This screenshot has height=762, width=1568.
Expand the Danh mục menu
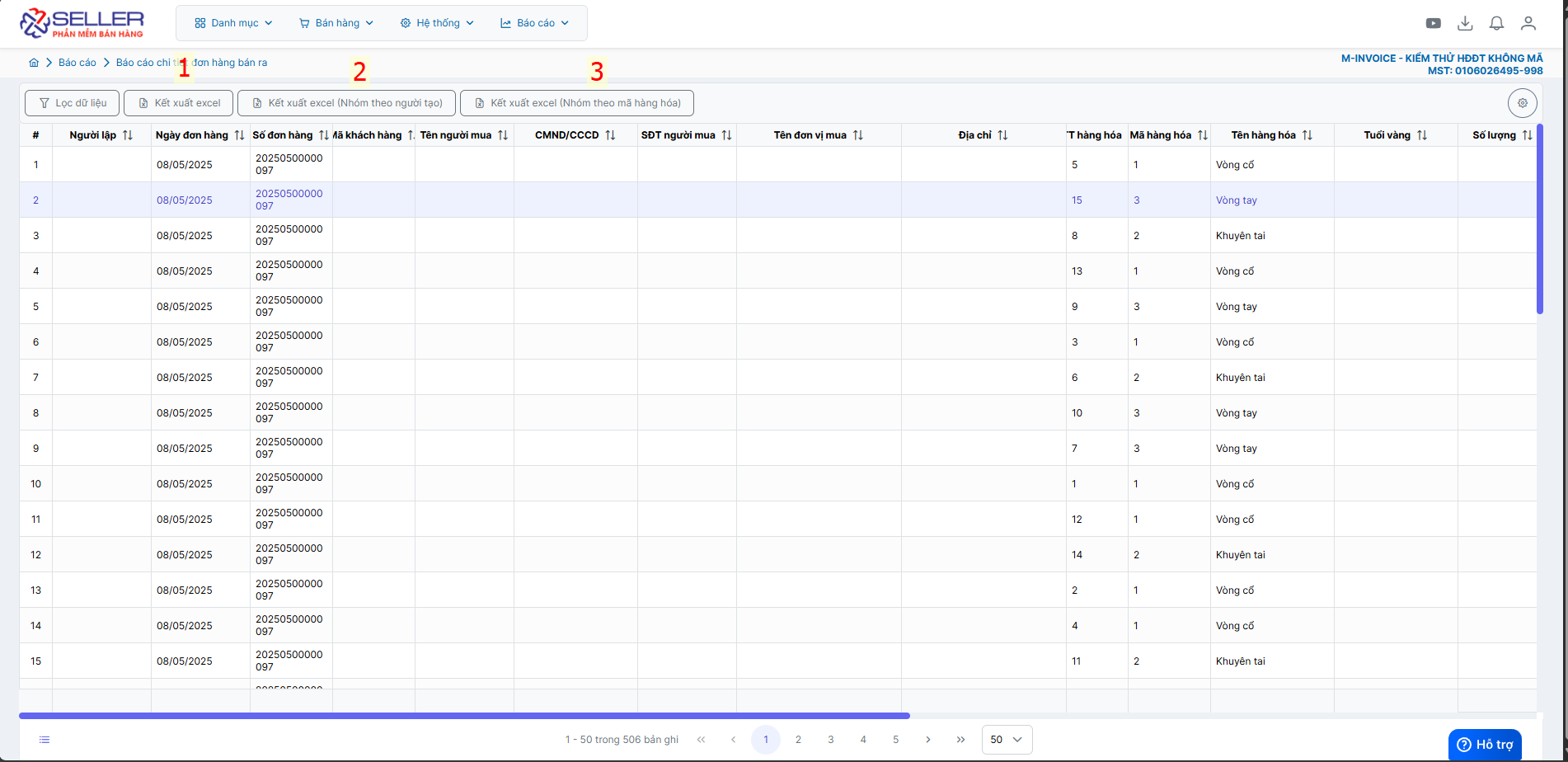tap(234, 23)
